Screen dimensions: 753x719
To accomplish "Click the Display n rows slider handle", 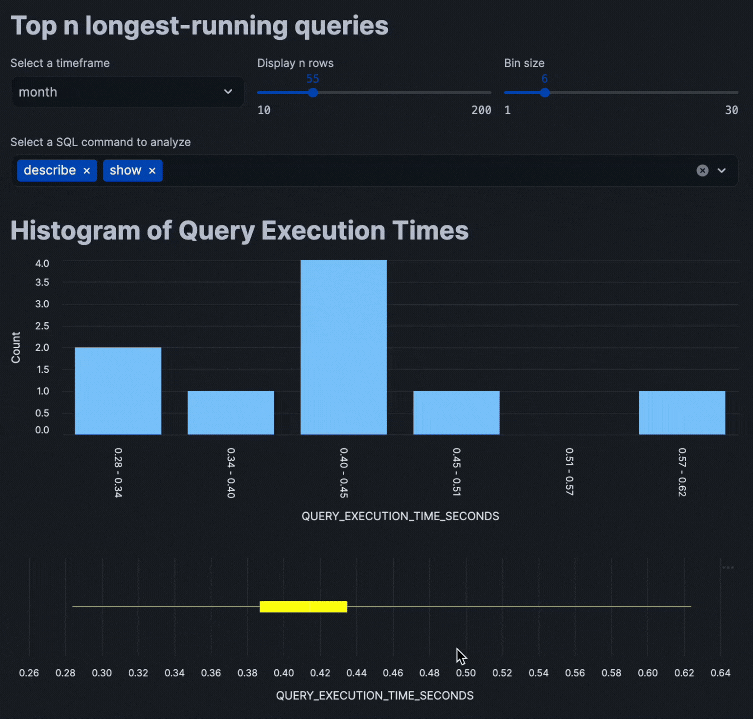I will (x=313, y=92).
